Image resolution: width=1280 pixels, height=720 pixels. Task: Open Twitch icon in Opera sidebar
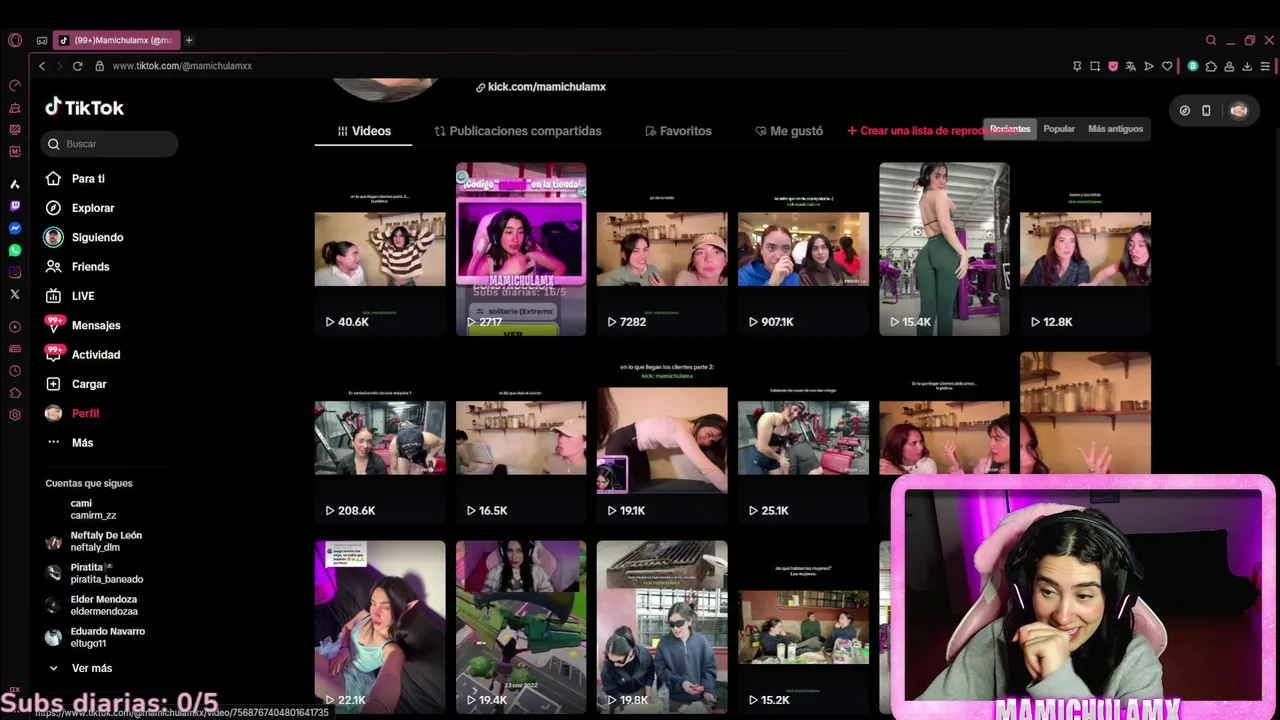click(x=14, y=206)
